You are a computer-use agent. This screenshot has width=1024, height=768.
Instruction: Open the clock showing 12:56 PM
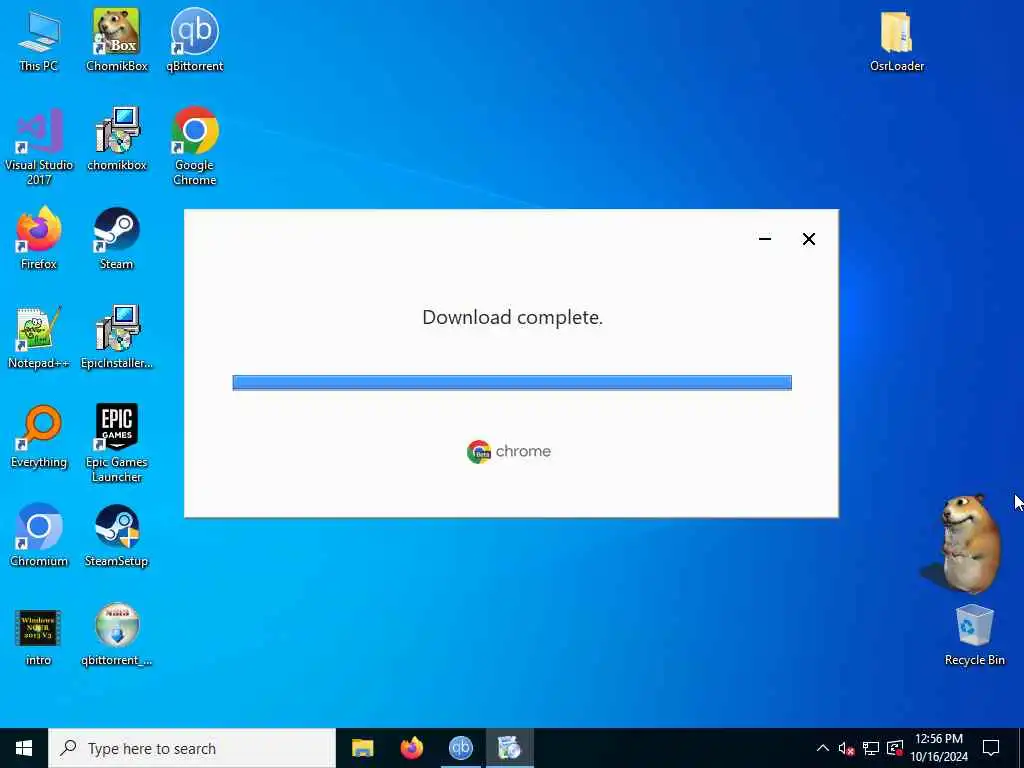click(939, 748)
